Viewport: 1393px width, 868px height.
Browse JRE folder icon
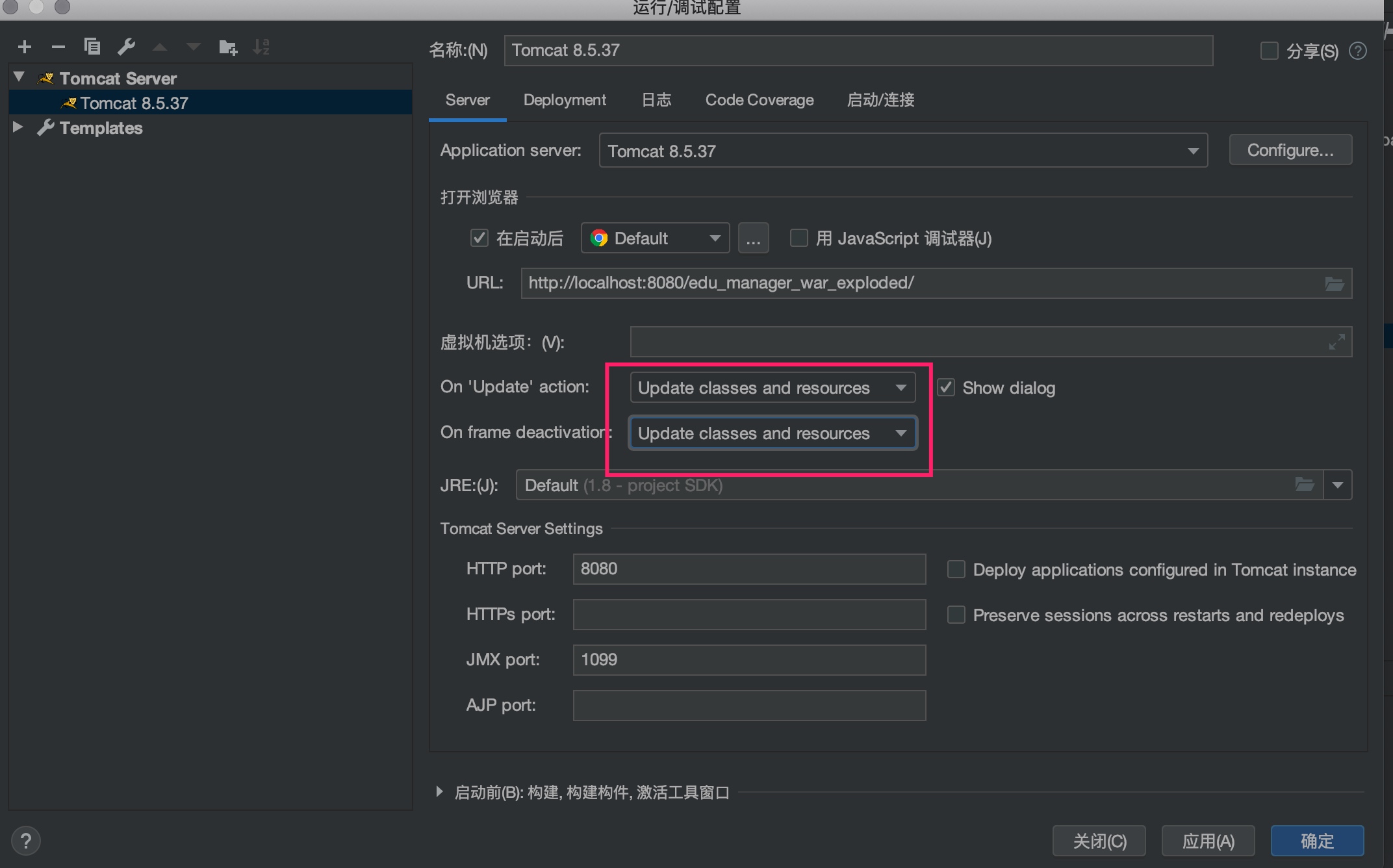click(1304, 485)
